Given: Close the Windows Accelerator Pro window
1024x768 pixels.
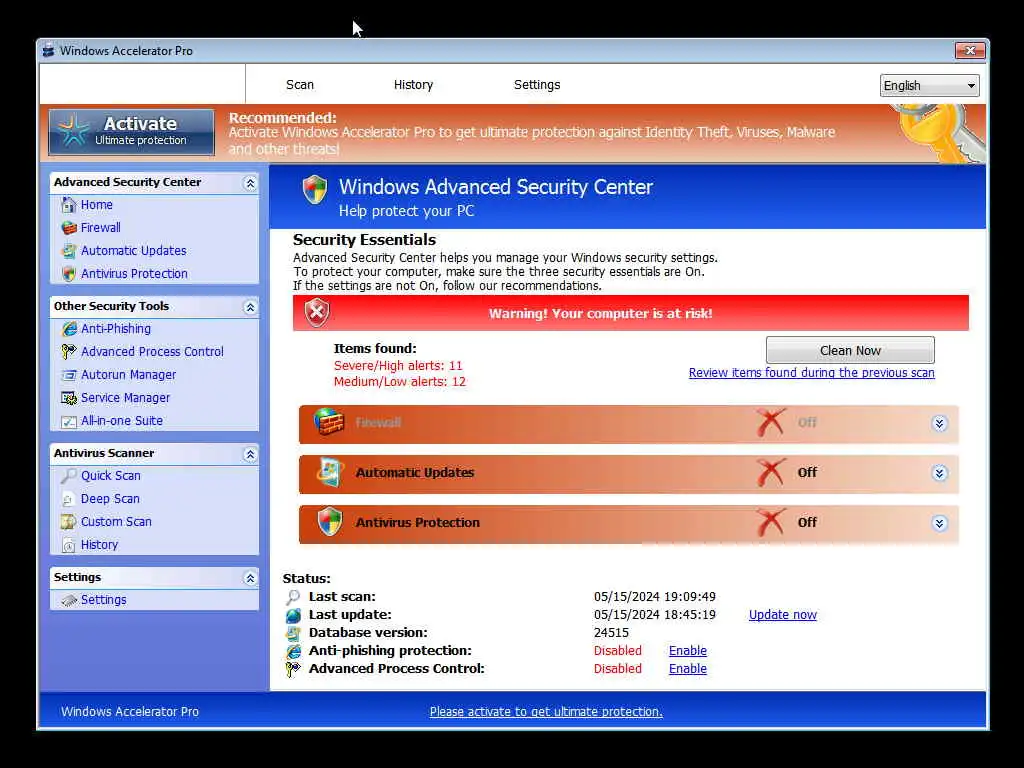Looking at the screenshot, I should click(x=970, y=51).
